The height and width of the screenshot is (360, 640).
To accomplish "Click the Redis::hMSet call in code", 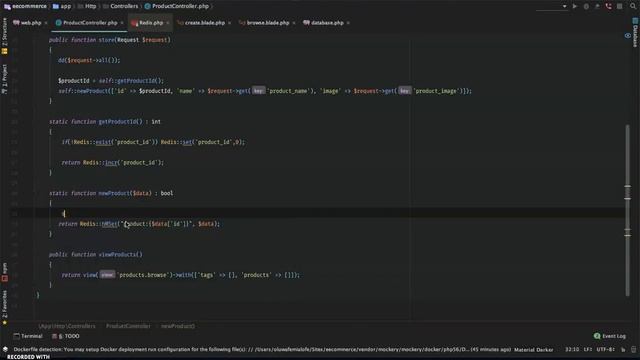I will point(99,224).
